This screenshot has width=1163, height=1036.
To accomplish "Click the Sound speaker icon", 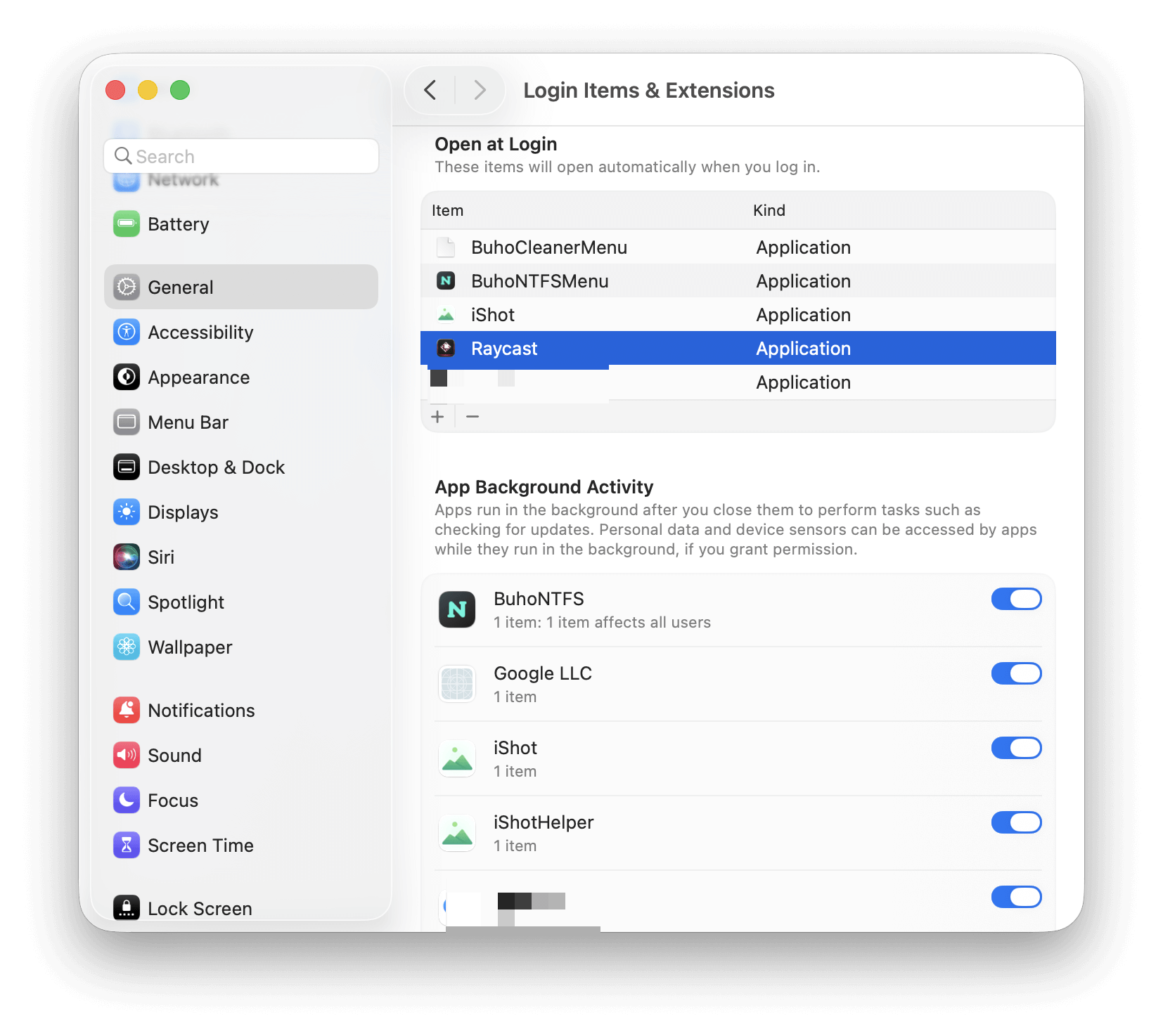I will coord(127,756).
